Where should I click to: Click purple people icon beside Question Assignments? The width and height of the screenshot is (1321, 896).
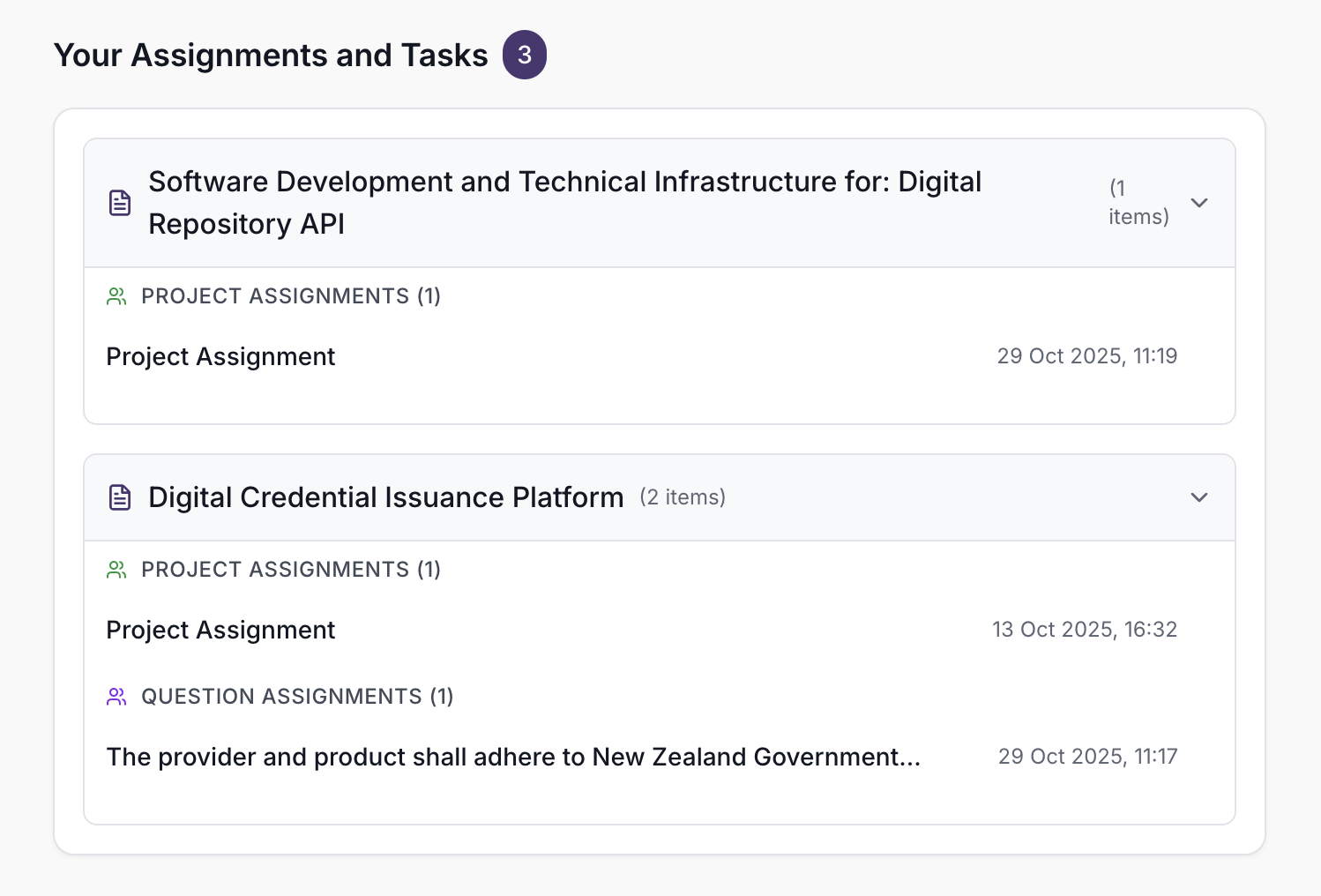click(x=116, y=697)
